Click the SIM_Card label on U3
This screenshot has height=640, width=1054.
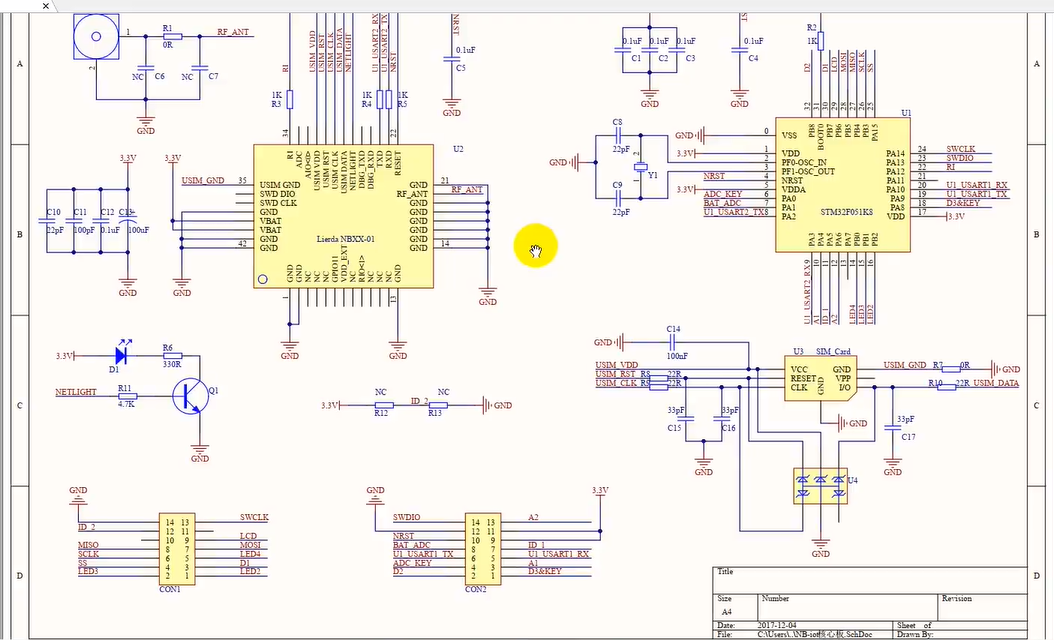click(834, 352)
